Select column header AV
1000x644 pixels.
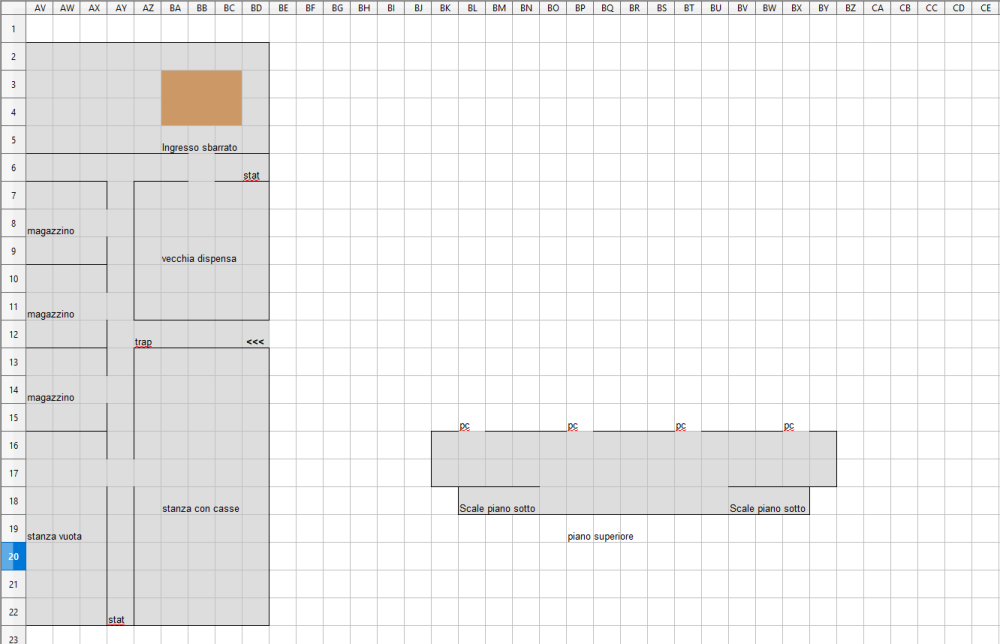39,8
